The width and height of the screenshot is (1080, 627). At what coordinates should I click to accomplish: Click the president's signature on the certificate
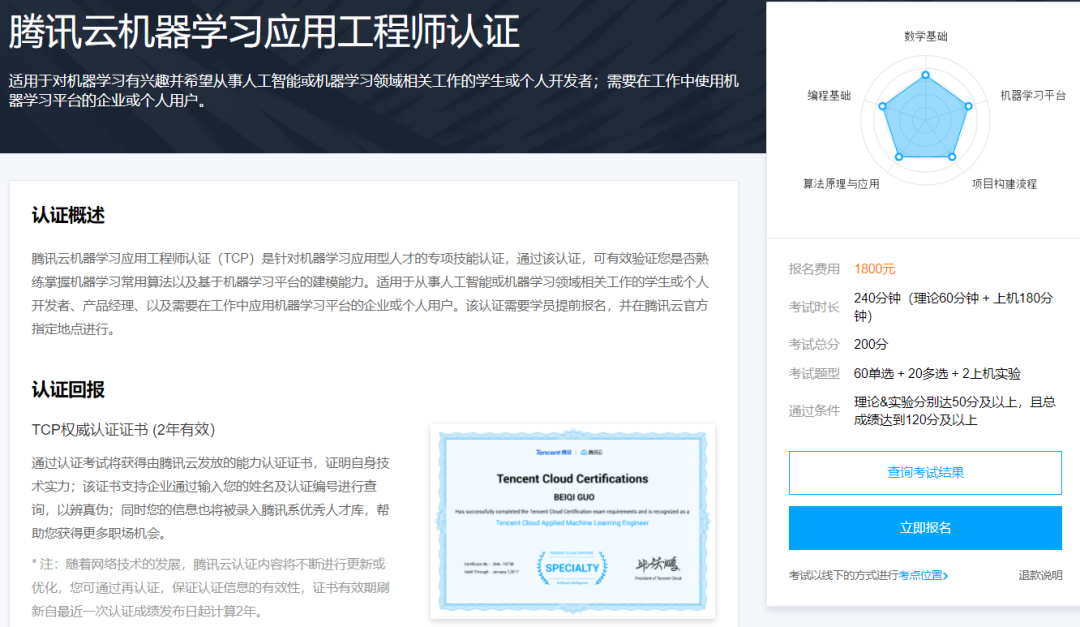click(x=657, y=565)
